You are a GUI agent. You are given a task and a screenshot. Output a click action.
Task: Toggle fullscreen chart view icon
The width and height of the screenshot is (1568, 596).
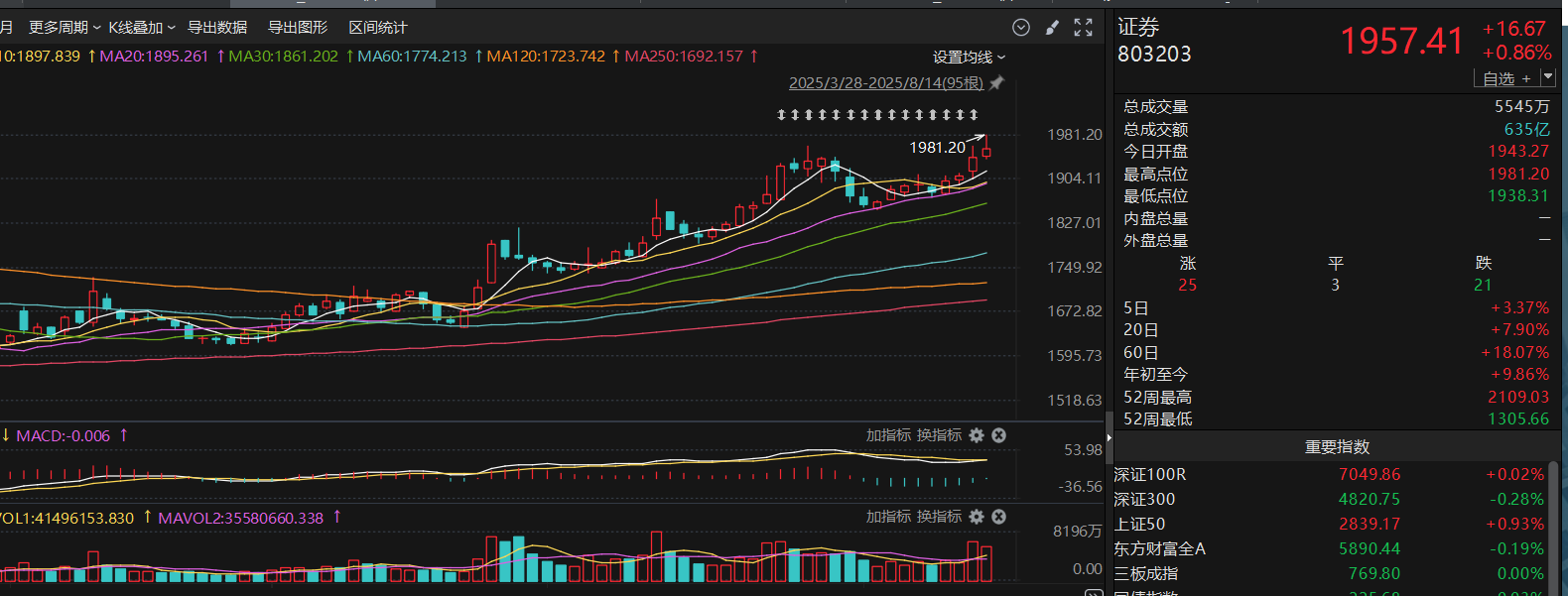pyautogui.click(x=1084, y=28)
